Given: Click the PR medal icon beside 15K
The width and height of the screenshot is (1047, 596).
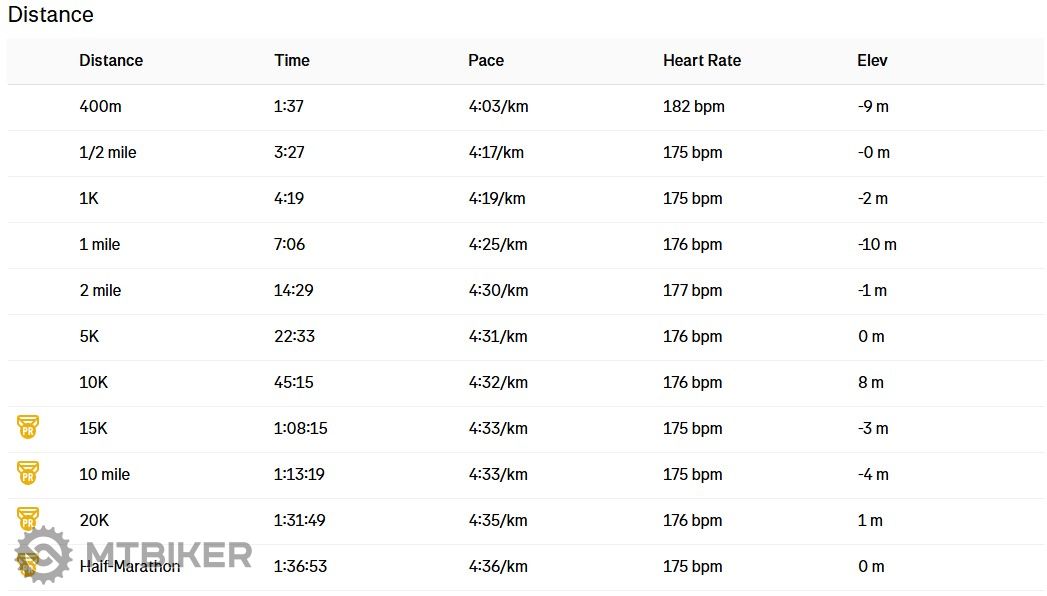Looking at the screenshot, I should click(x=28, y=428).
